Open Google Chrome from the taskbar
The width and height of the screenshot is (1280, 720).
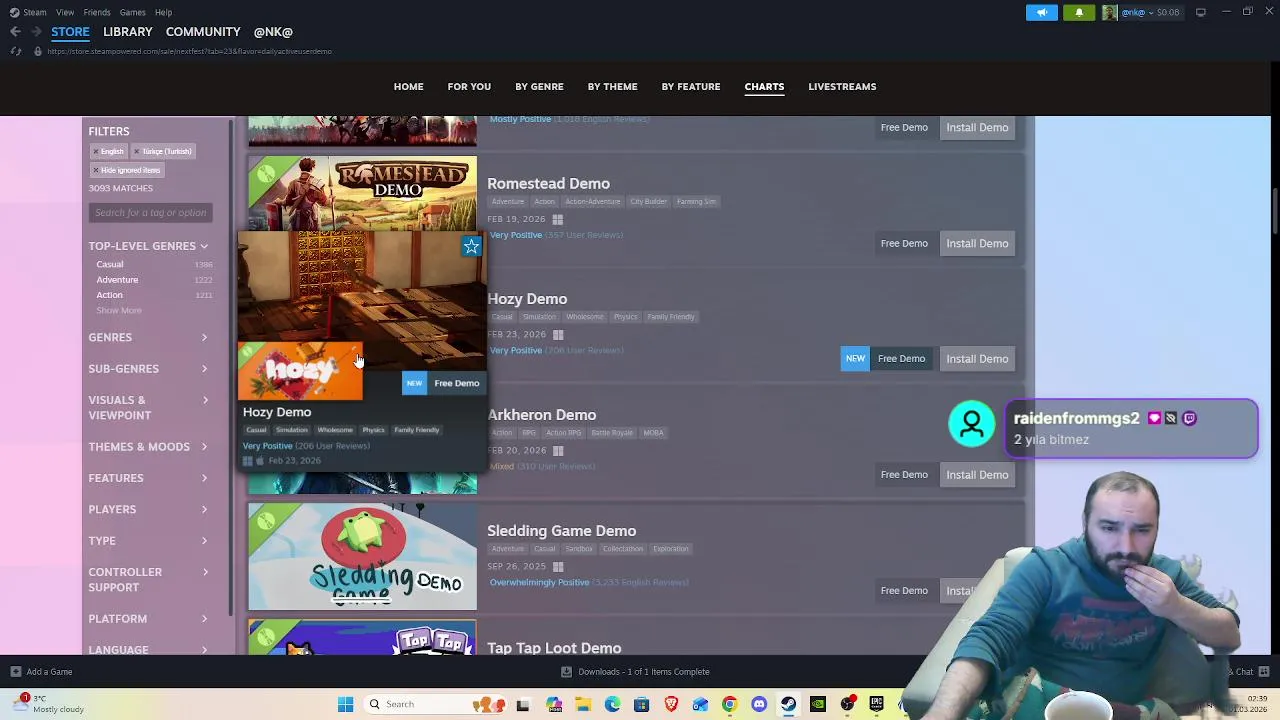(729, 704)
